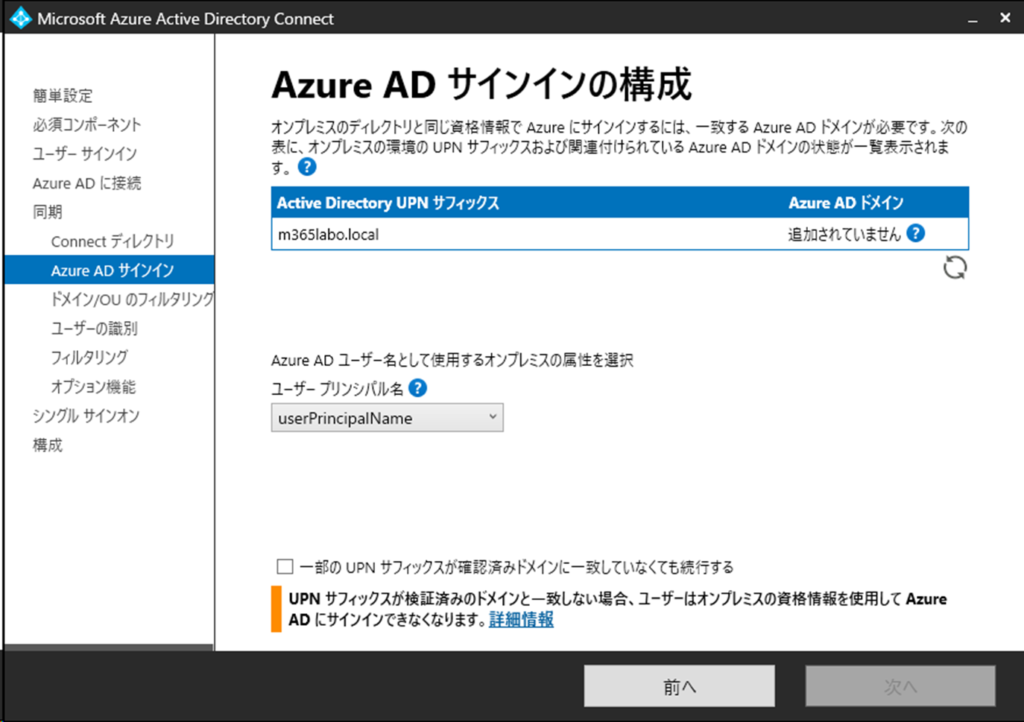The height and width of the screenshot is (722, 1024).
Task: Open the userPrincipalName dropdown
Action: pos(387,418)
